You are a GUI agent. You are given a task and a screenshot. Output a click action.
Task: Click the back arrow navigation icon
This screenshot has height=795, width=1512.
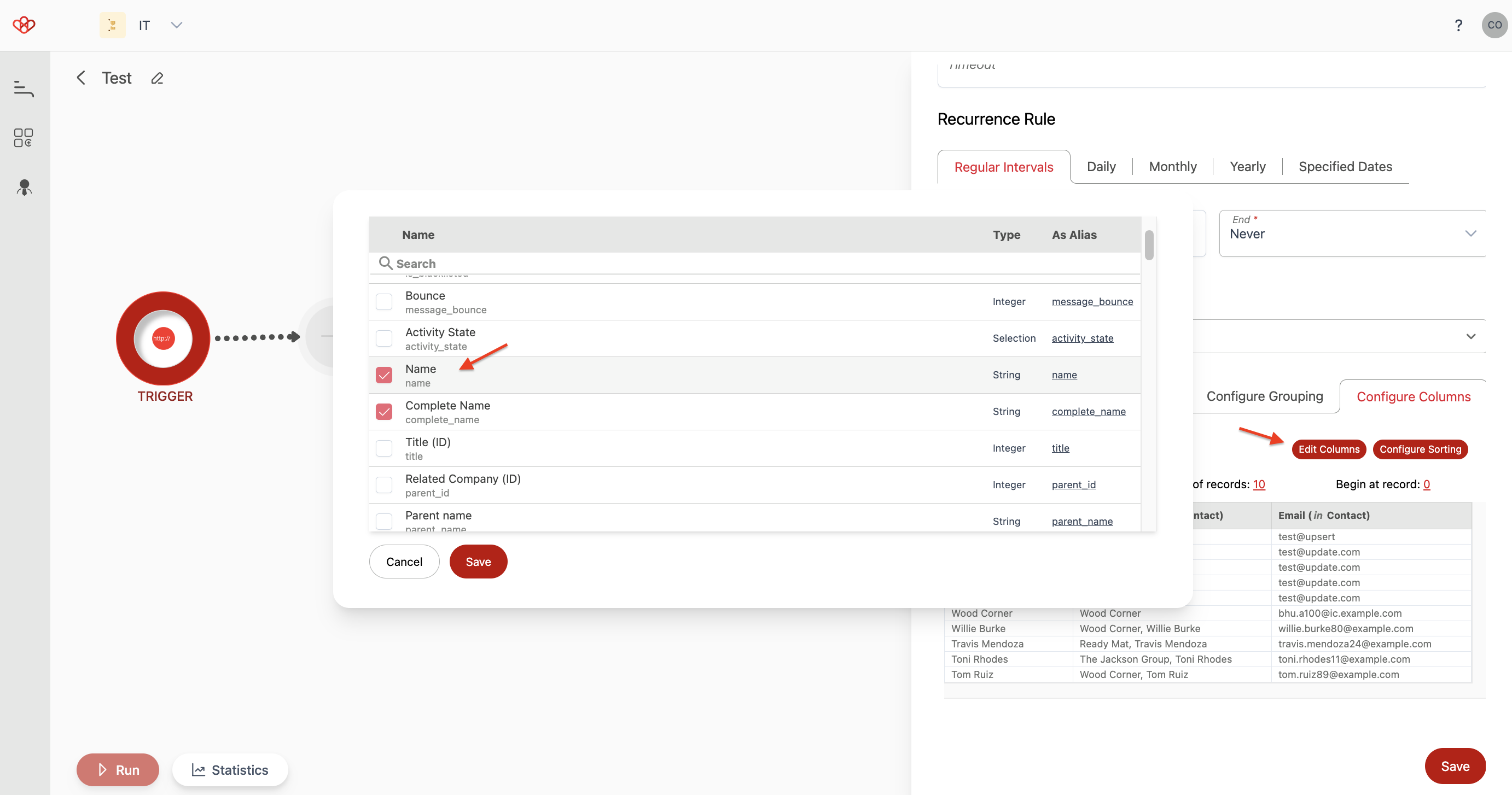[81, 78]
